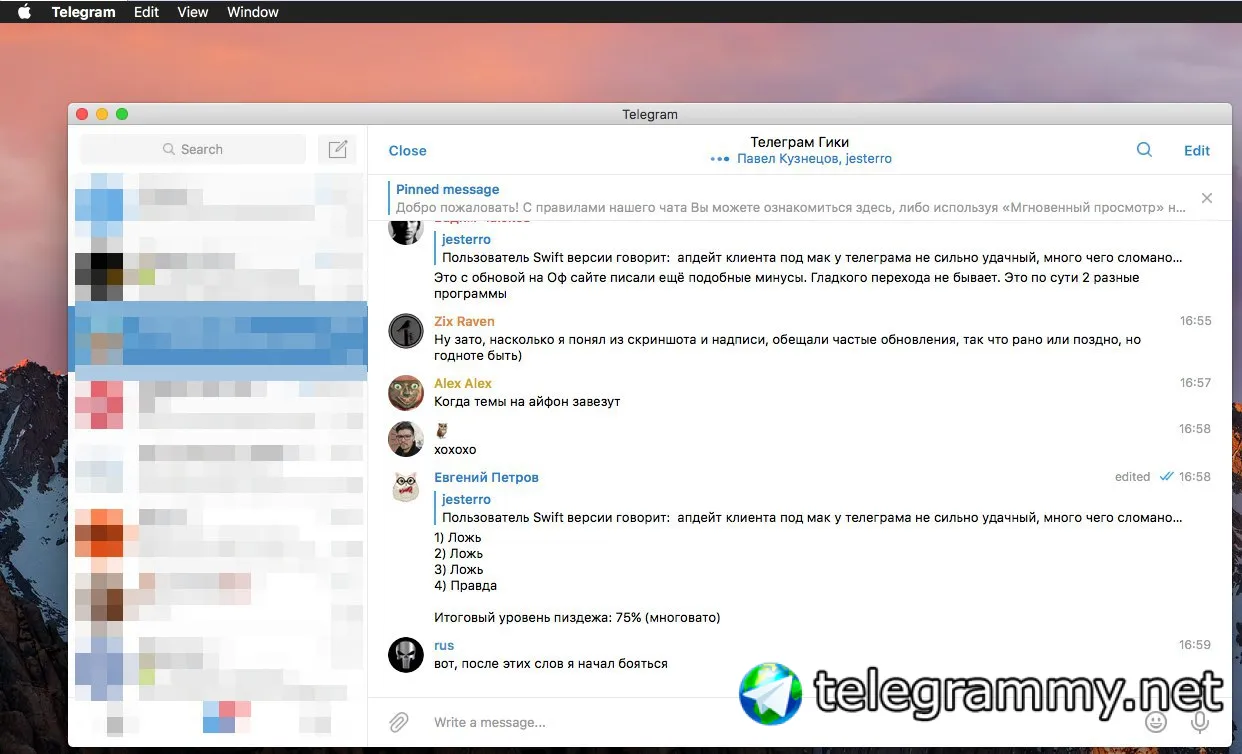
Task: Open the View menu
Action: point(192,12)
